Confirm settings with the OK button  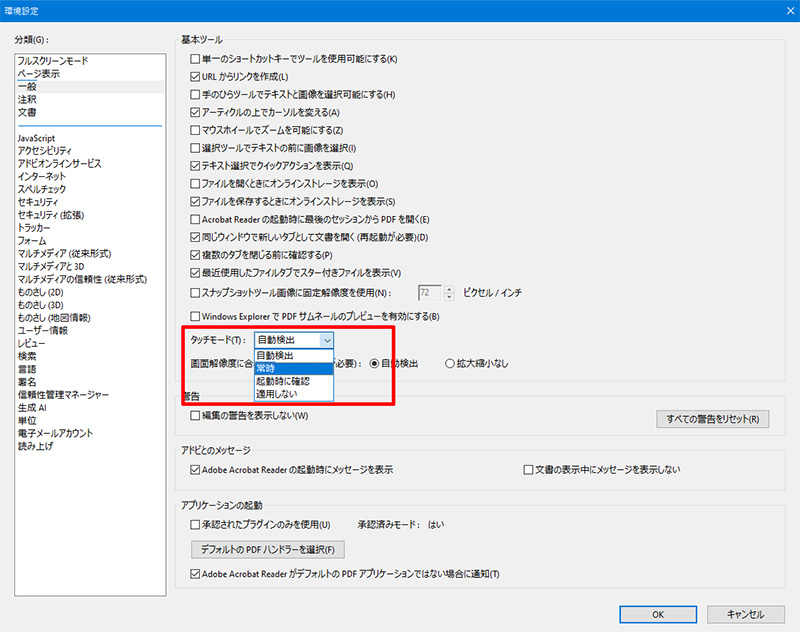(658, 614)
